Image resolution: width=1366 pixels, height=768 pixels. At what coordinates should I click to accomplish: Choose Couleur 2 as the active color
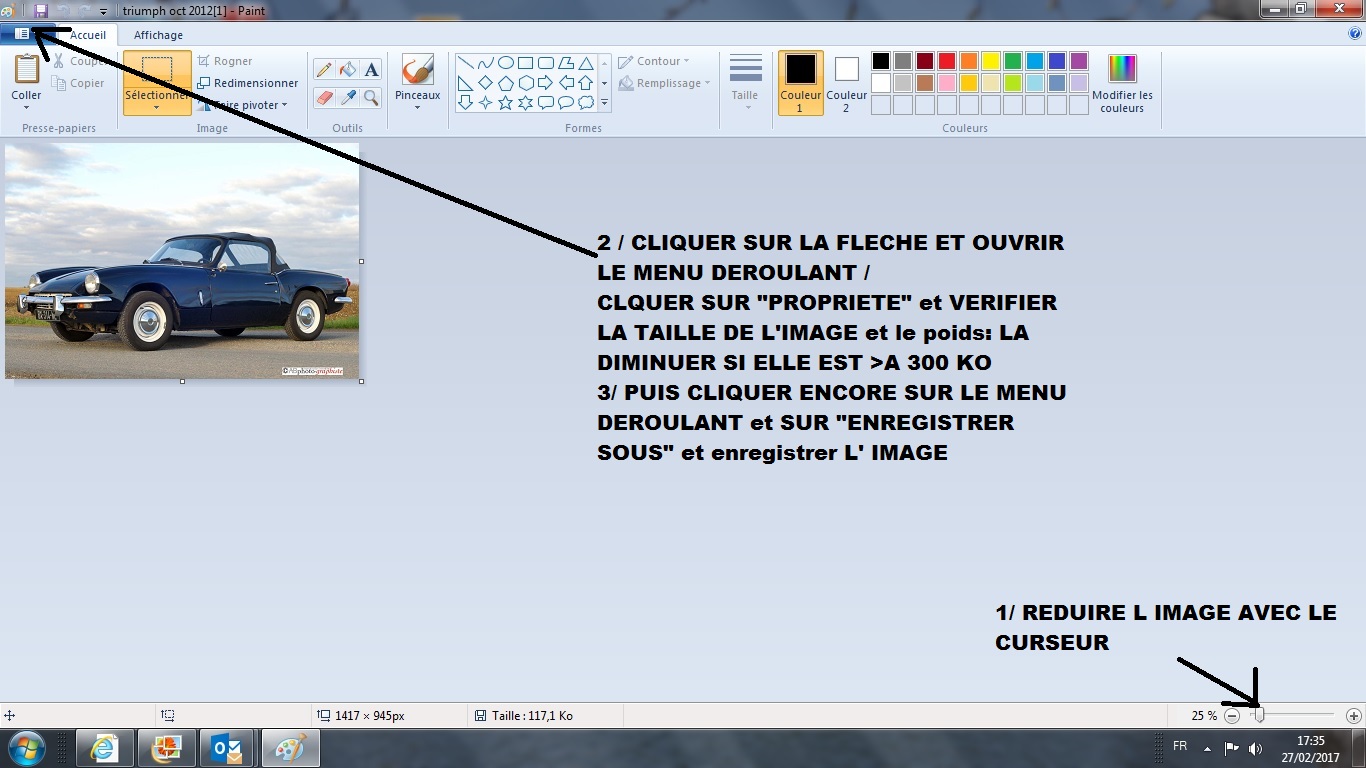pyautogui.click(x=846, y=83)
